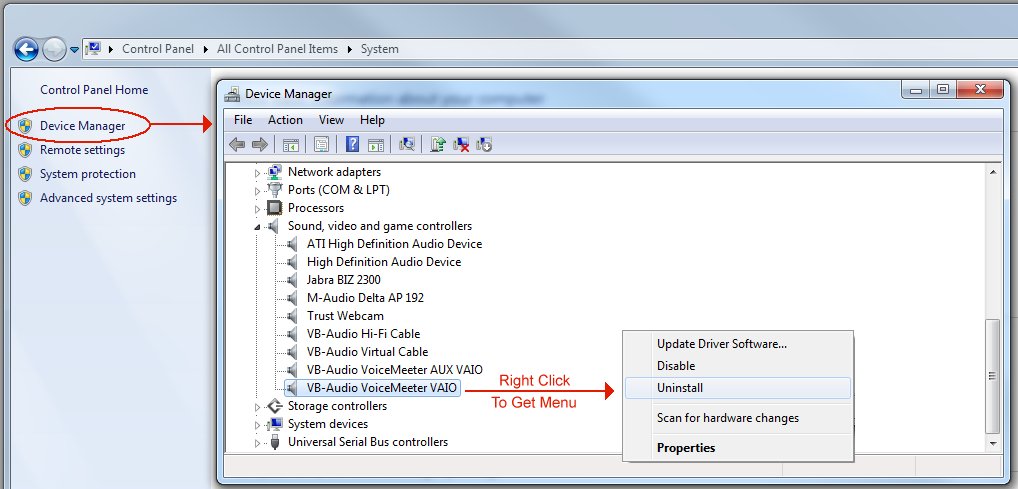Select the Network adapters category icon
Screen dimensions: 1018x489
(275, 172)
